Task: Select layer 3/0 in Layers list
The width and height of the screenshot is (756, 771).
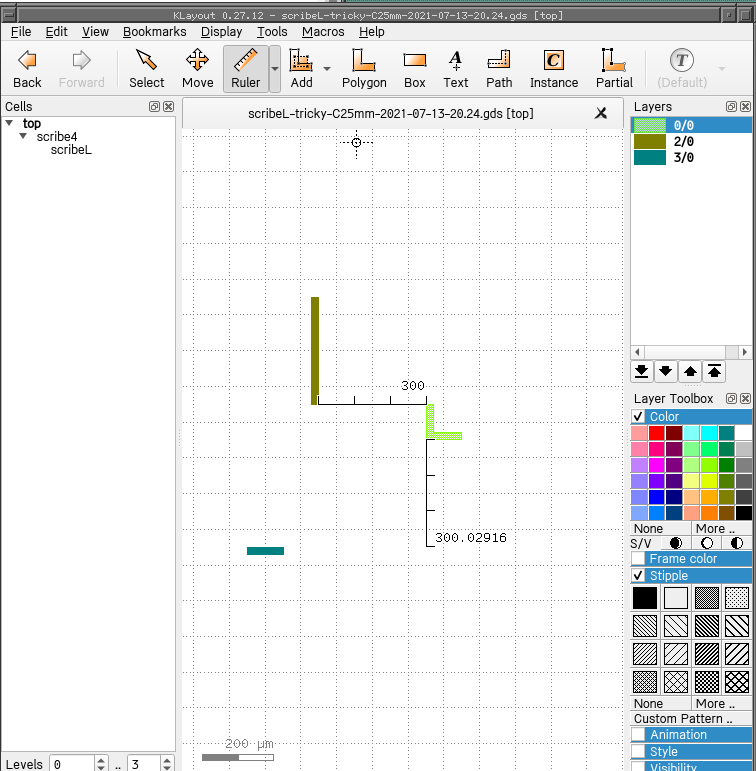Action: tap(691, 158)
